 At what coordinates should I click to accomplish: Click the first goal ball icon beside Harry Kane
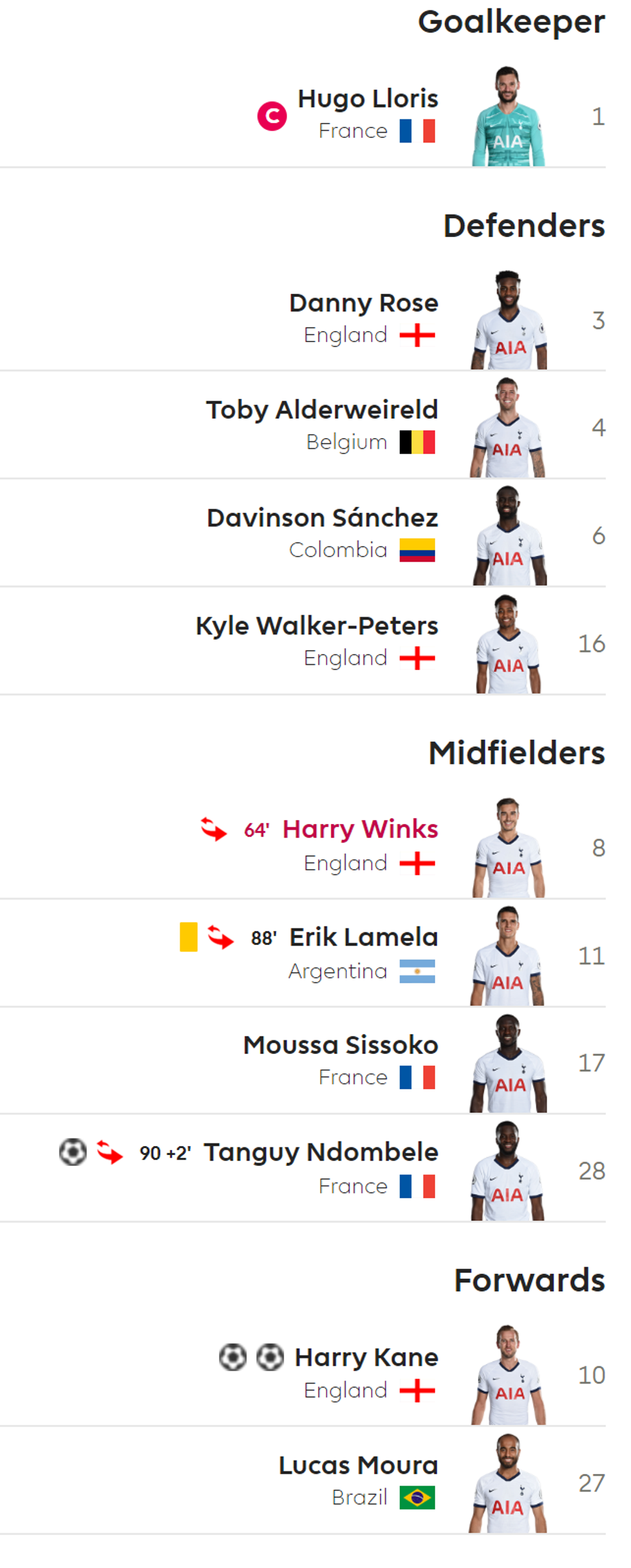click(232, 1357)
